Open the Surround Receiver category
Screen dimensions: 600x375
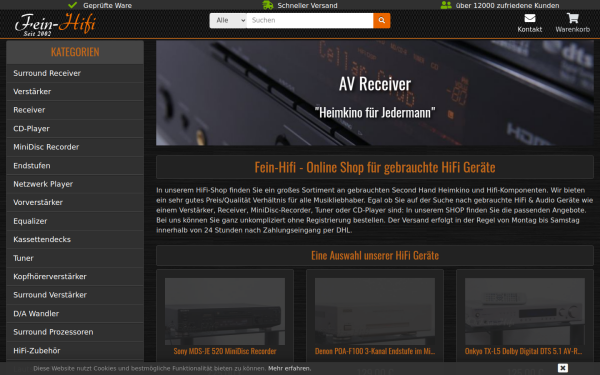click(75, 73)
